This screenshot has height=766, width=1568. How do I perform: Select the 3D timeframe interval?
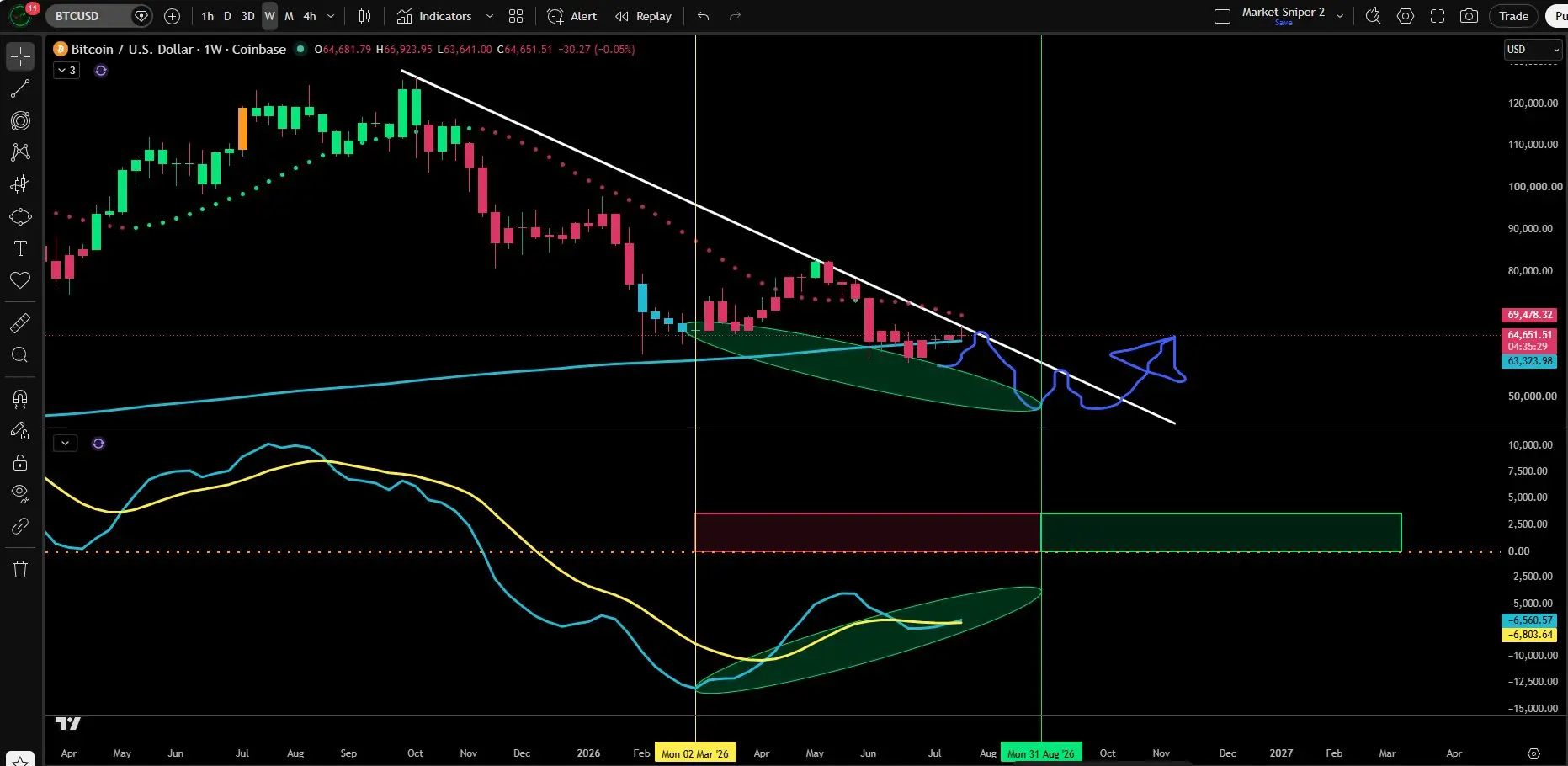click(247, 16)
